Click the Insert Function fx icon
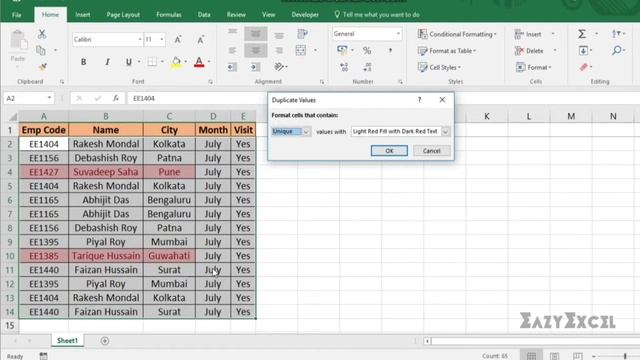The width and height of the screenshot is (640, 360). 116,98
